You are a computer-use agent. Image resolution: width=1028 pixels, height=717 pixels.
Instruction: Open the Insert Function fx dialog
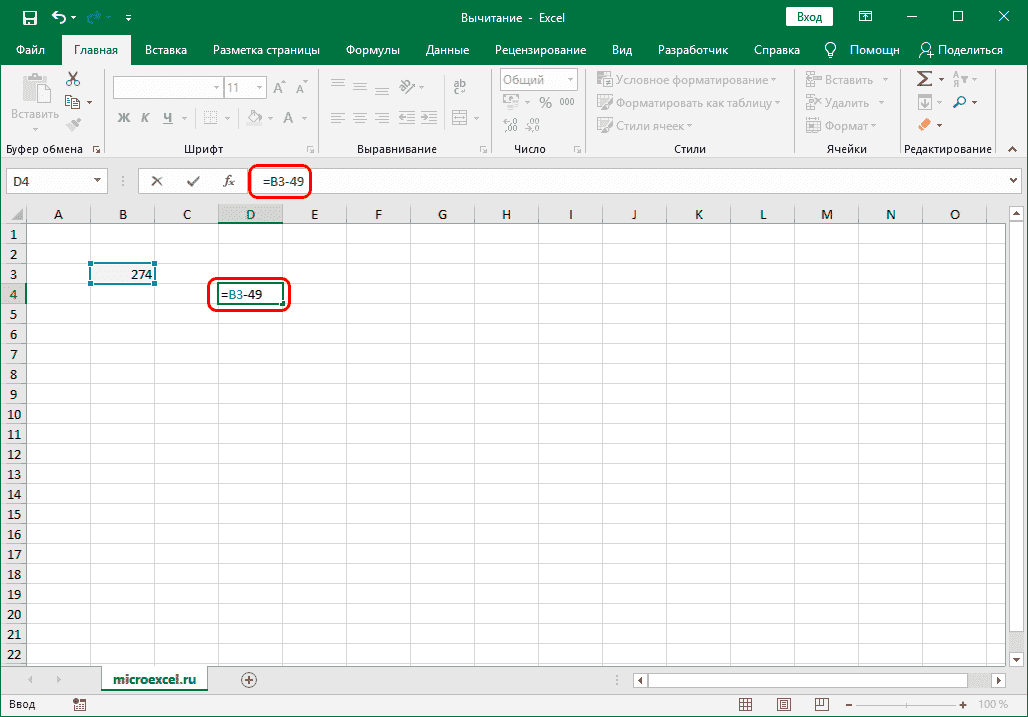229,181
